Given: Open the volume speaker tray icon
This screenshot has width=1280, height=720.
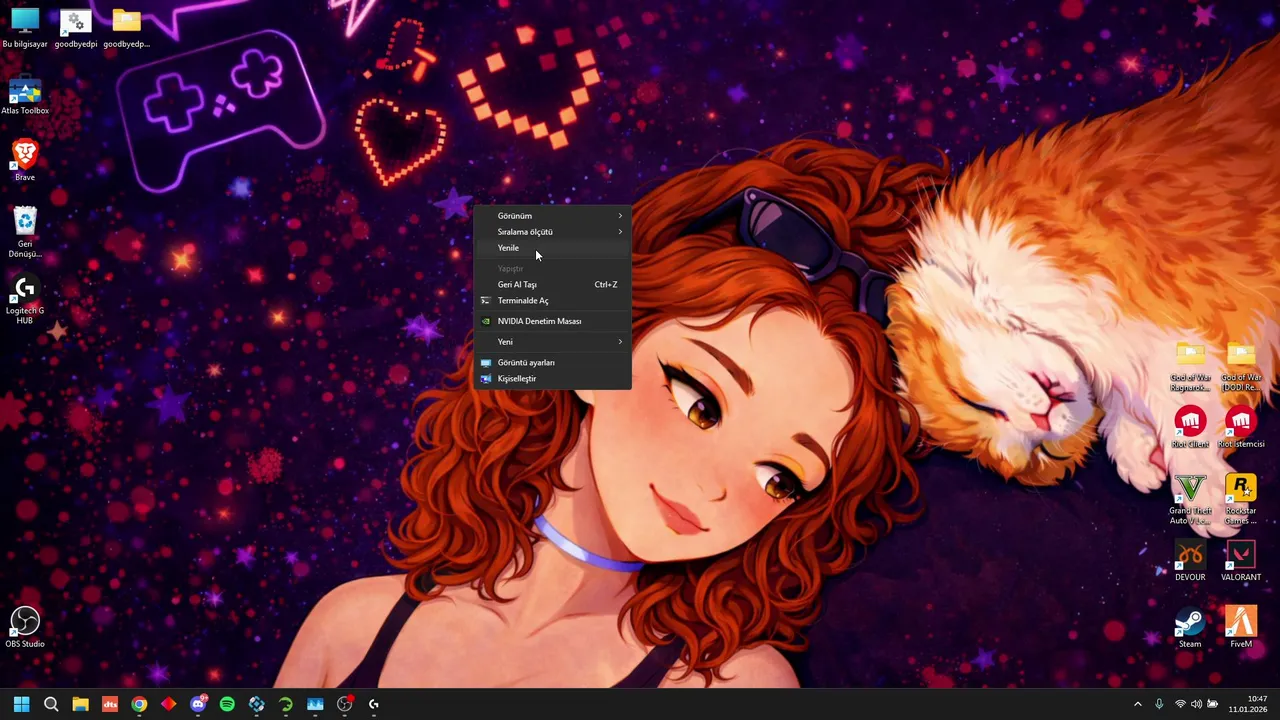Looking at the screenshot, I should coord(1196,704).
